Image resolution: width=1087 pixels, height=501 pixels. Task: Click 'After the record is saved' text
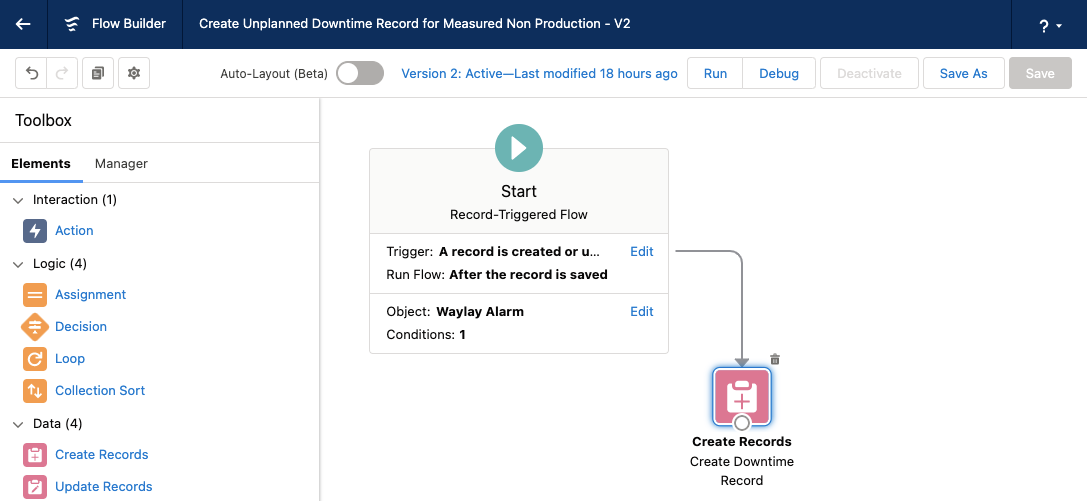(528, 274)
